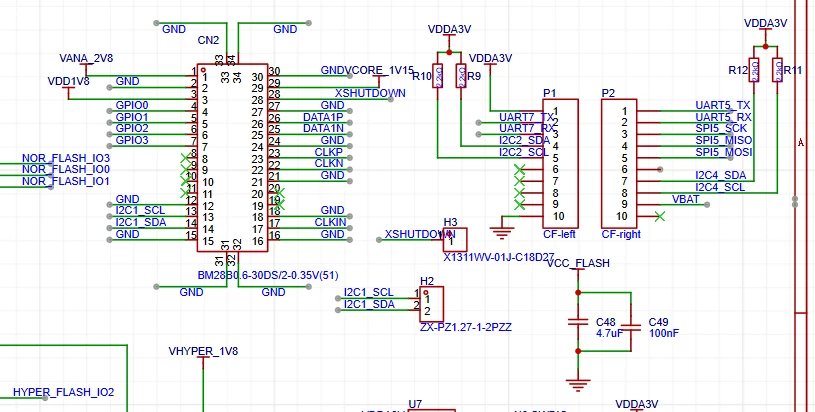Click the 4.7uF capacitor value

609,334
